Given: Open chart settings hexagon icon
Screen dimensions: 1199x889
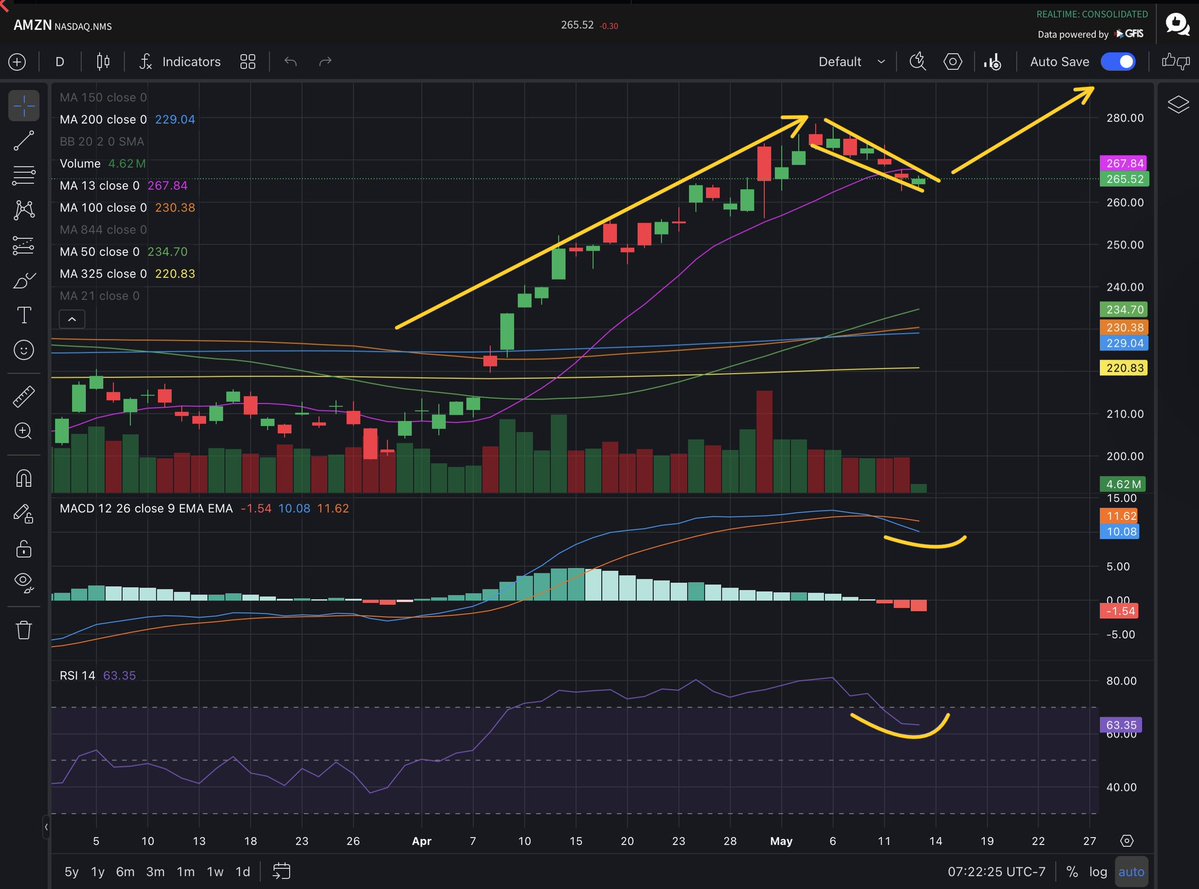Looking at the screenshot, I should click(953, 62).
